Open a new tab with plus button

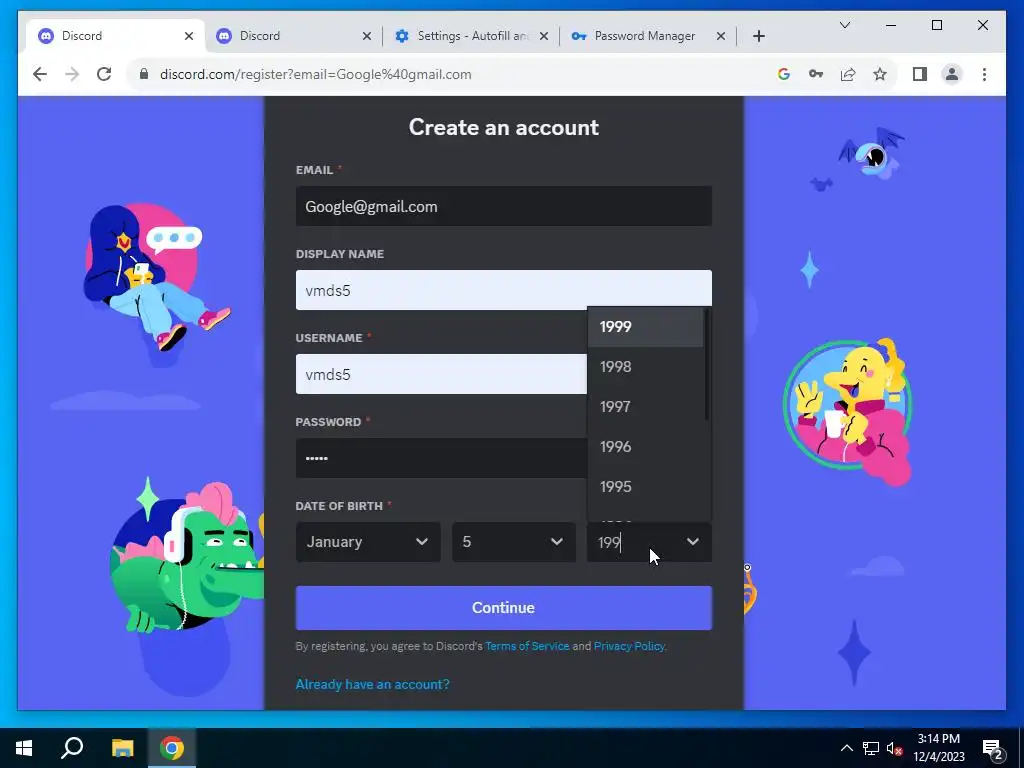tap(758, 36)
